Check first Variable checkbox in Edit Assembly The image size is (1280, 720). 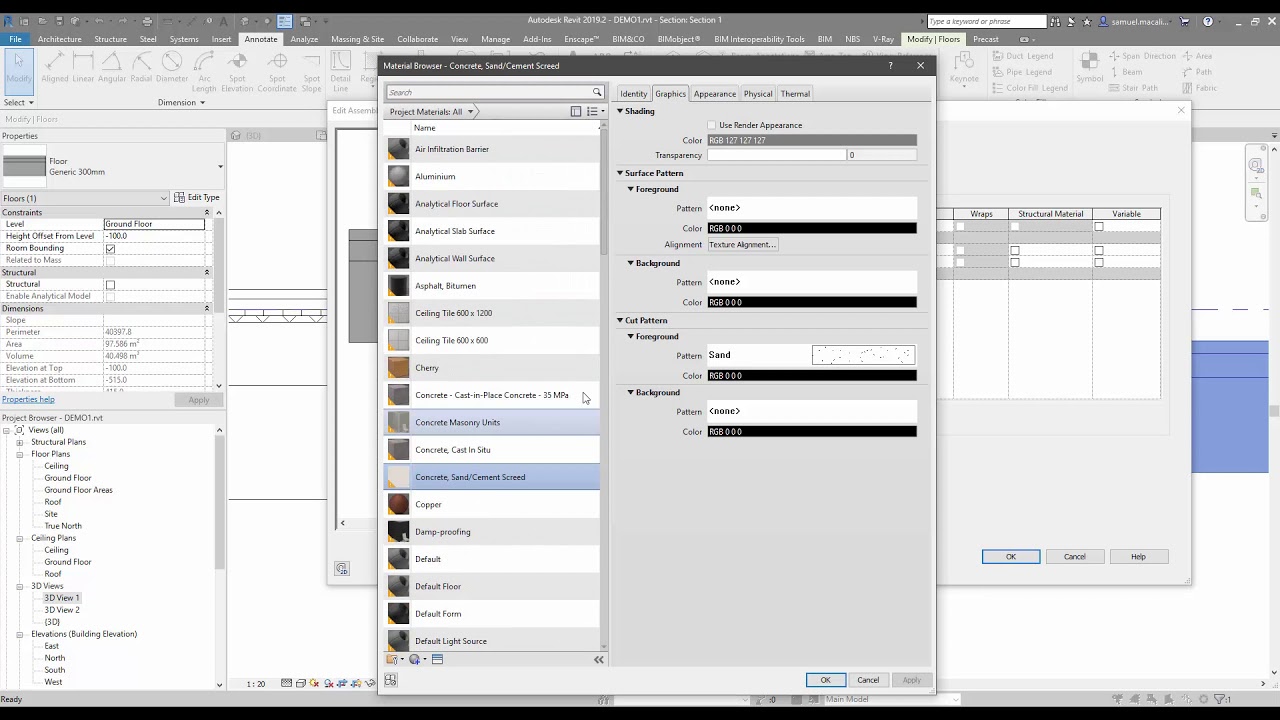[1098, 227]
